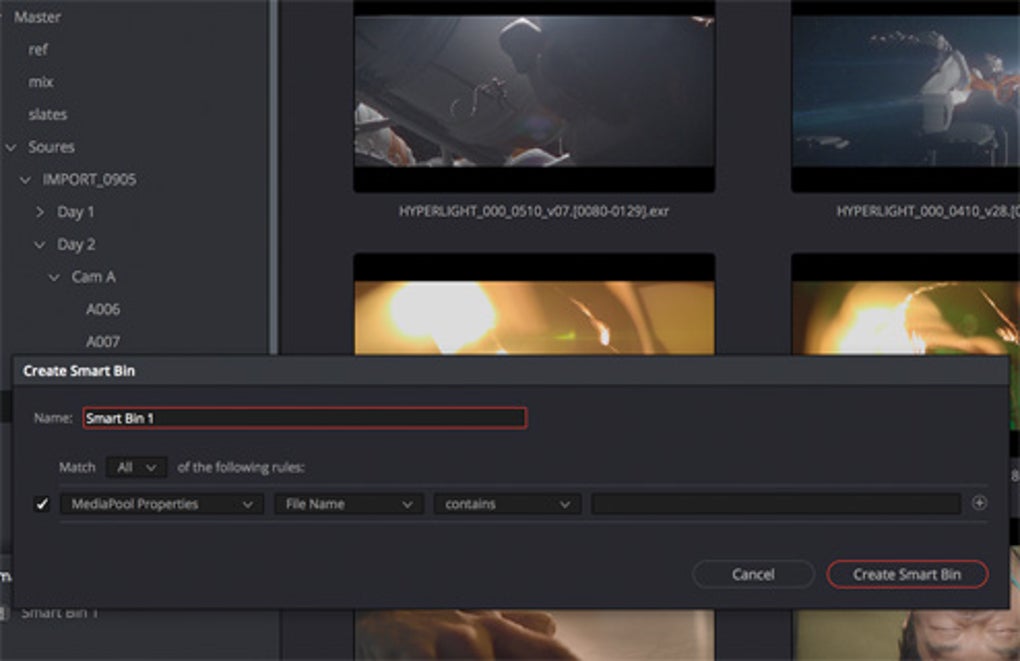Viewport: 1020px width, 661px height.
Task: Collapse the IMPORT_0905 bin
Action: (x=25, y=180)
